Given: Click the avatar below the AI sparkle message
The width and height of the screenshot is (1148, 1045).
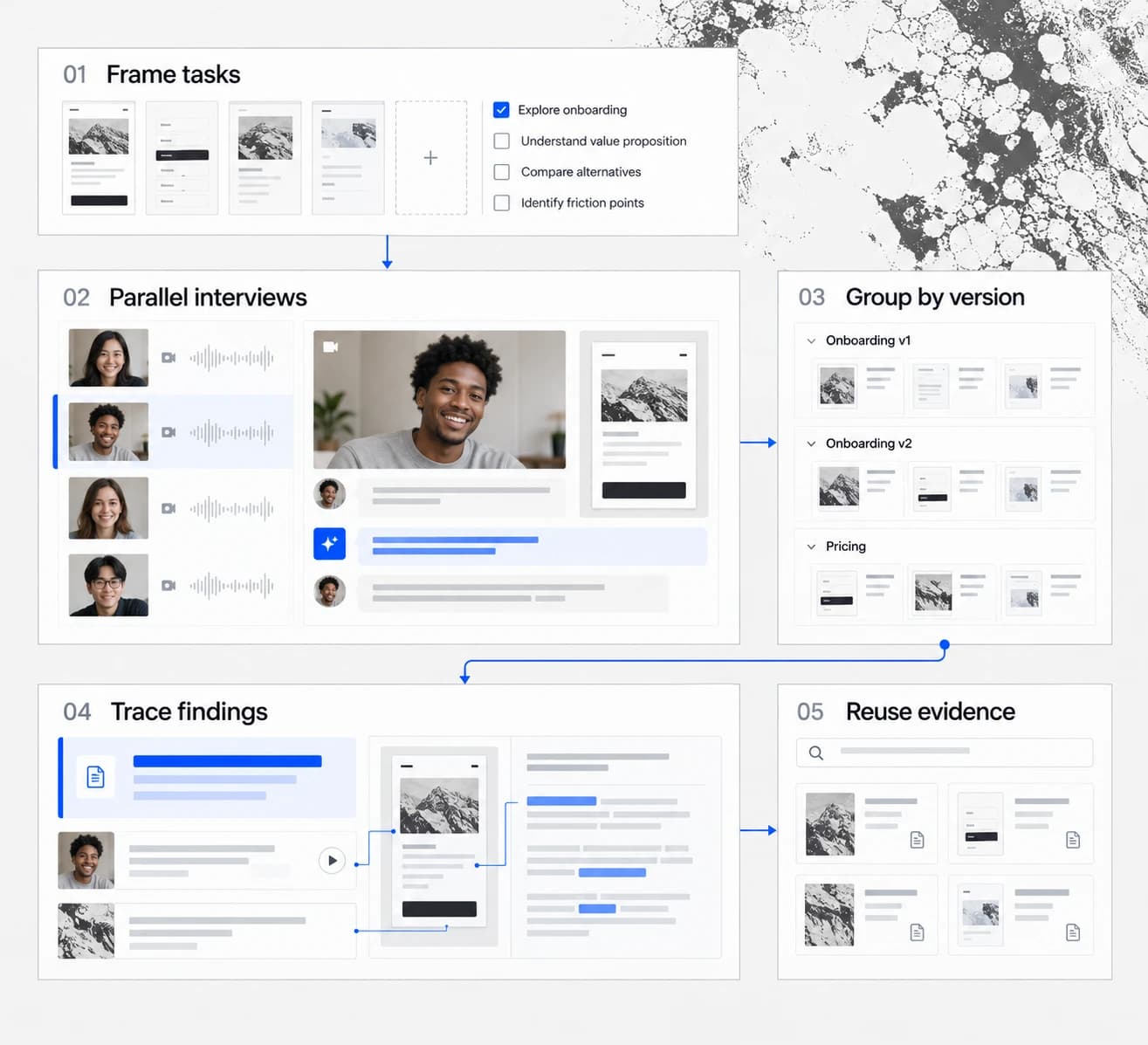Looking at the screenshot, I should click(329, 592).
